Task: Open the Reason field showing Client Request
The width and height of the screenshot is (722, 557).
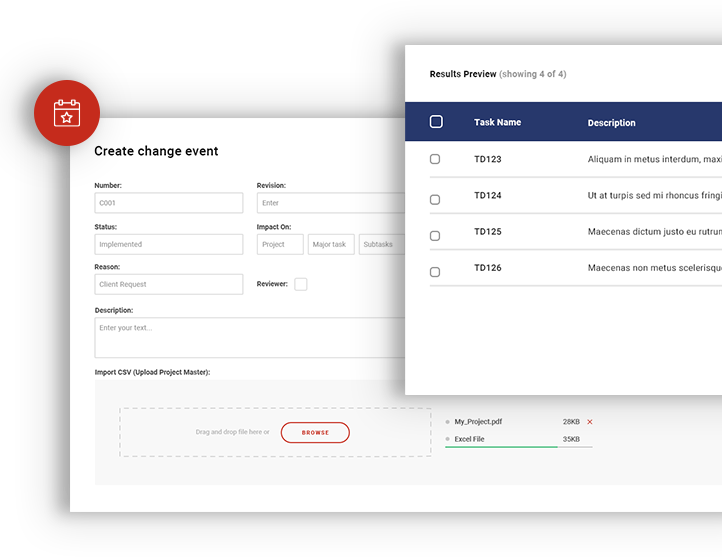Action: pos(168,284)
